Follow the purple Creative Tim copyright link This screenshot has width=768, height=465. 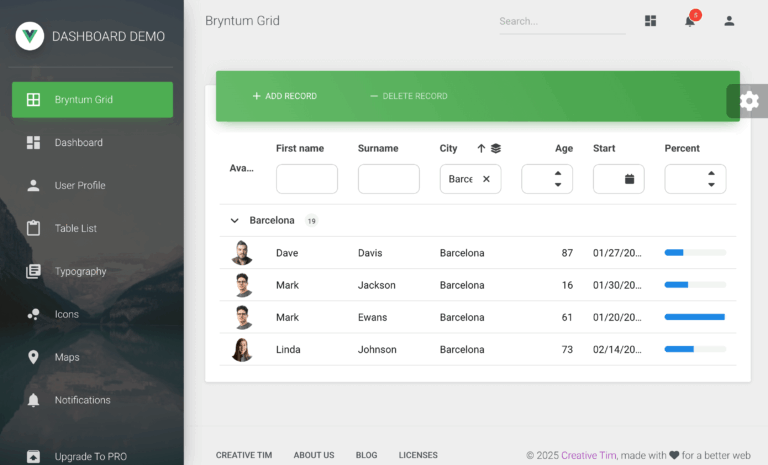[588, 455]
